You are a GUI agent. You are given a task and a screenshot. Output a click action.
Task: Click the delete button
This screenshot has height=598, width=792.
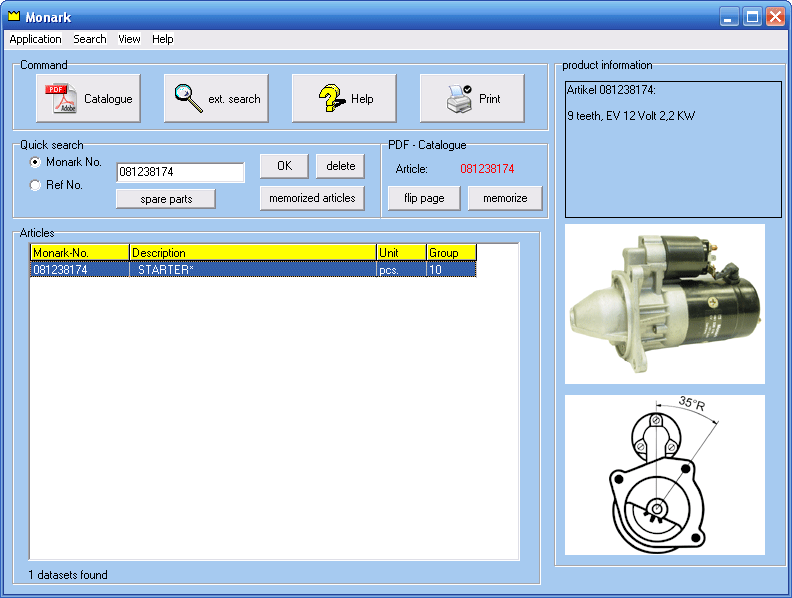[340, 166]
